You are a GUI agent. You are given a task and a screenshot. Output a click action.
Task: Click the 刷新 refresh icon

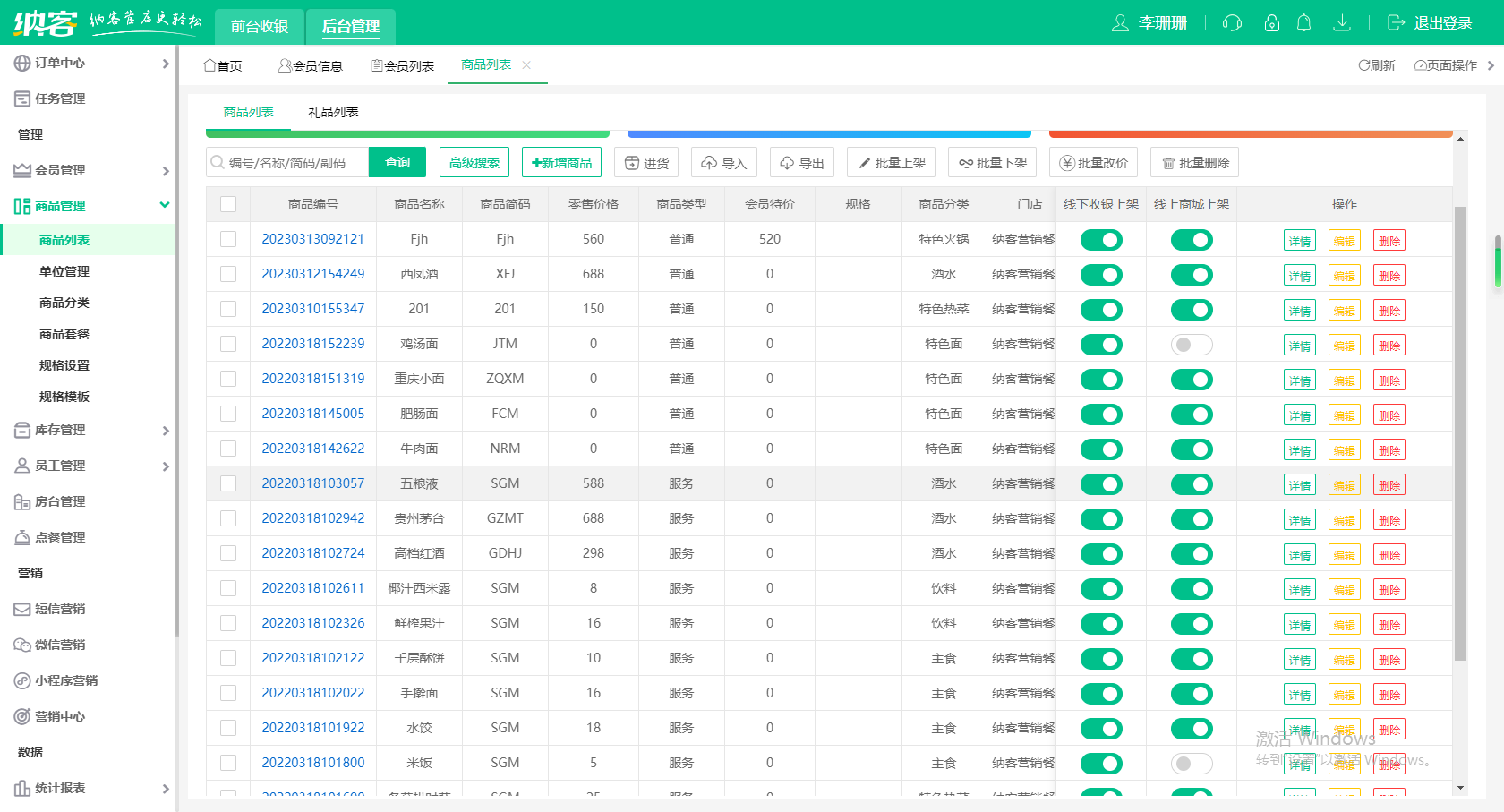[x=1364, y=65]
